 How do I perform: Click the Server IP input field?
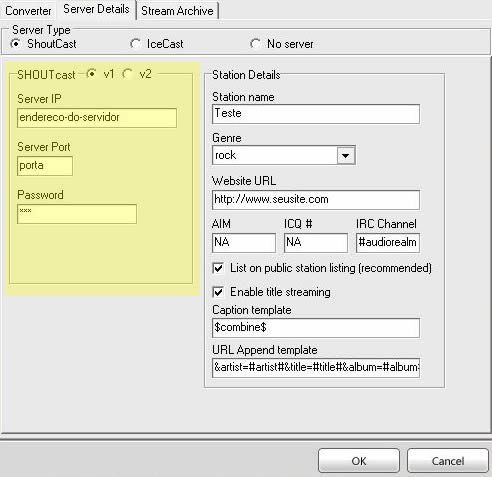(x=97, y=118)
